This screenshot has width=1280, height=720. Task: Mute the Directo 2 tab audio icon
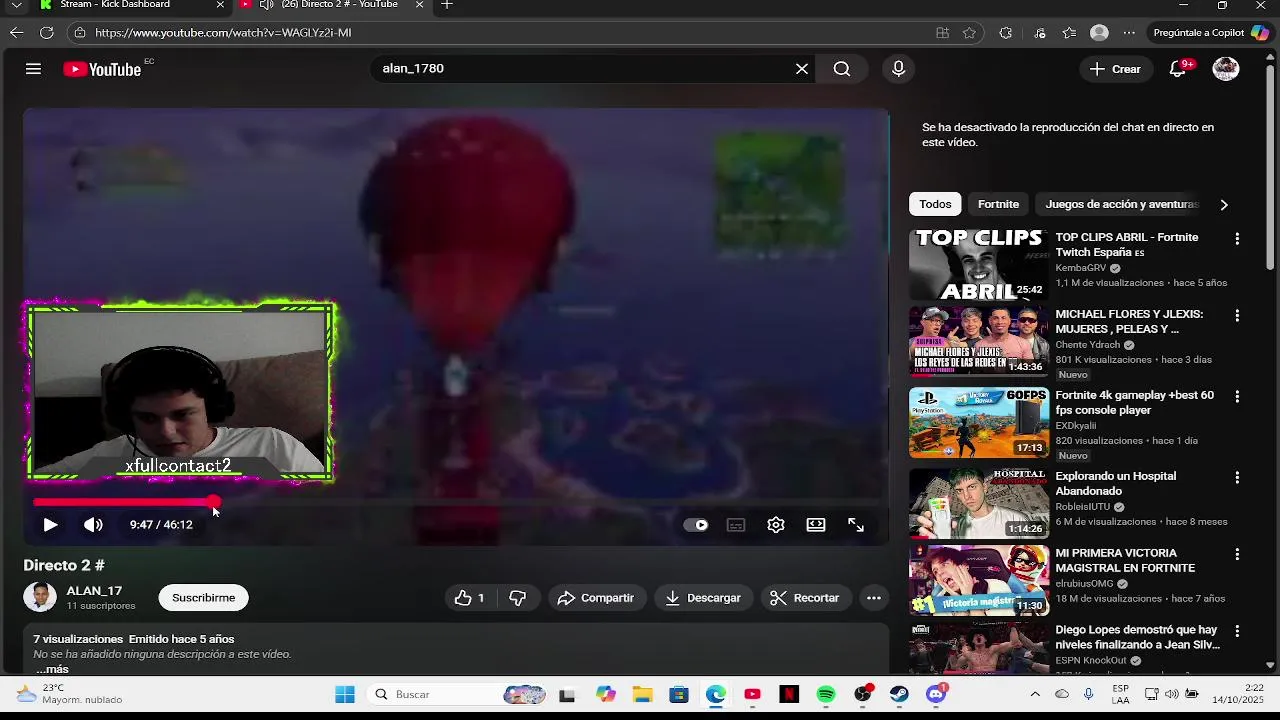266,5
